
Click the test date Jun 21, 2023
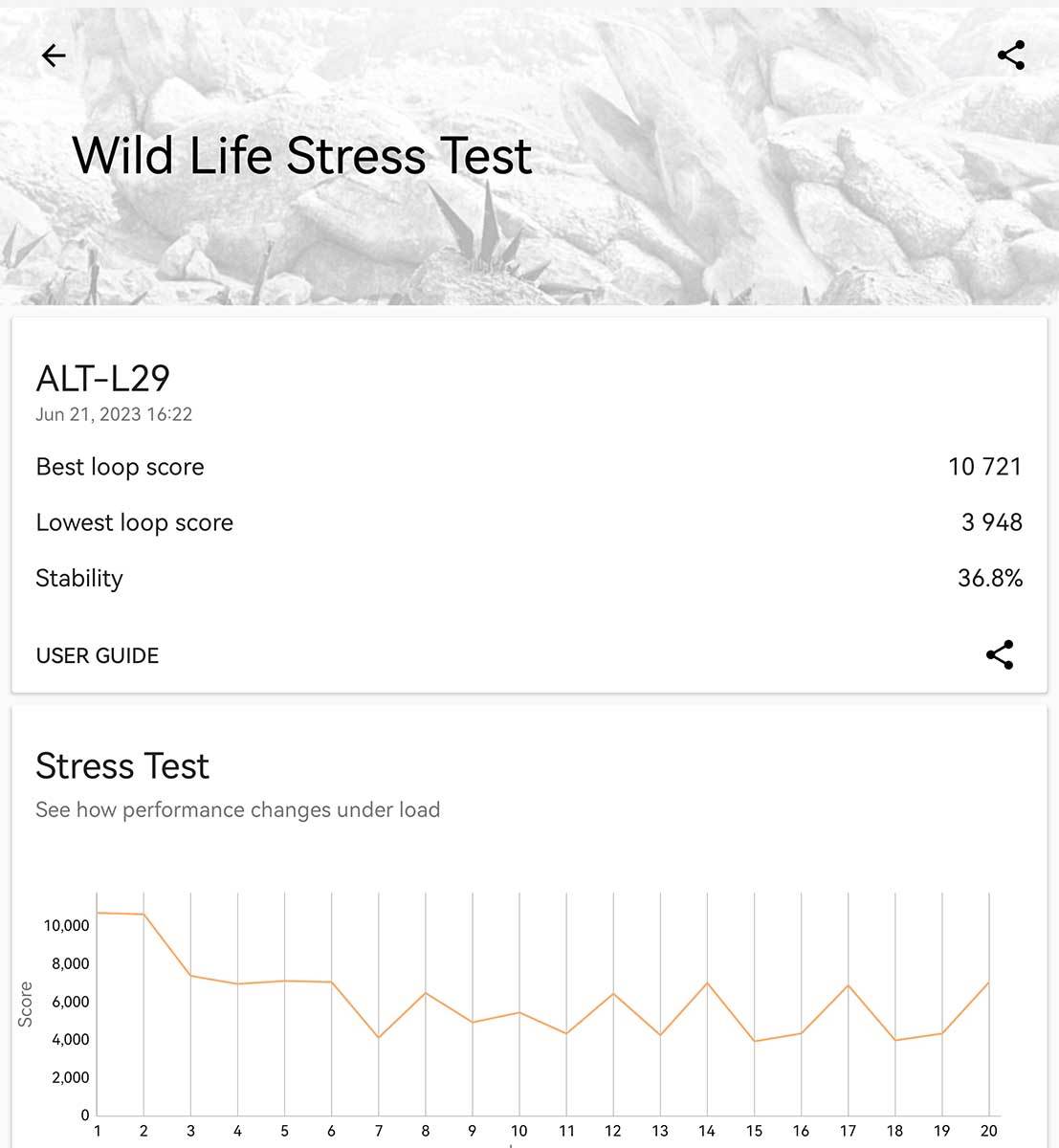(x=113, y=414)
